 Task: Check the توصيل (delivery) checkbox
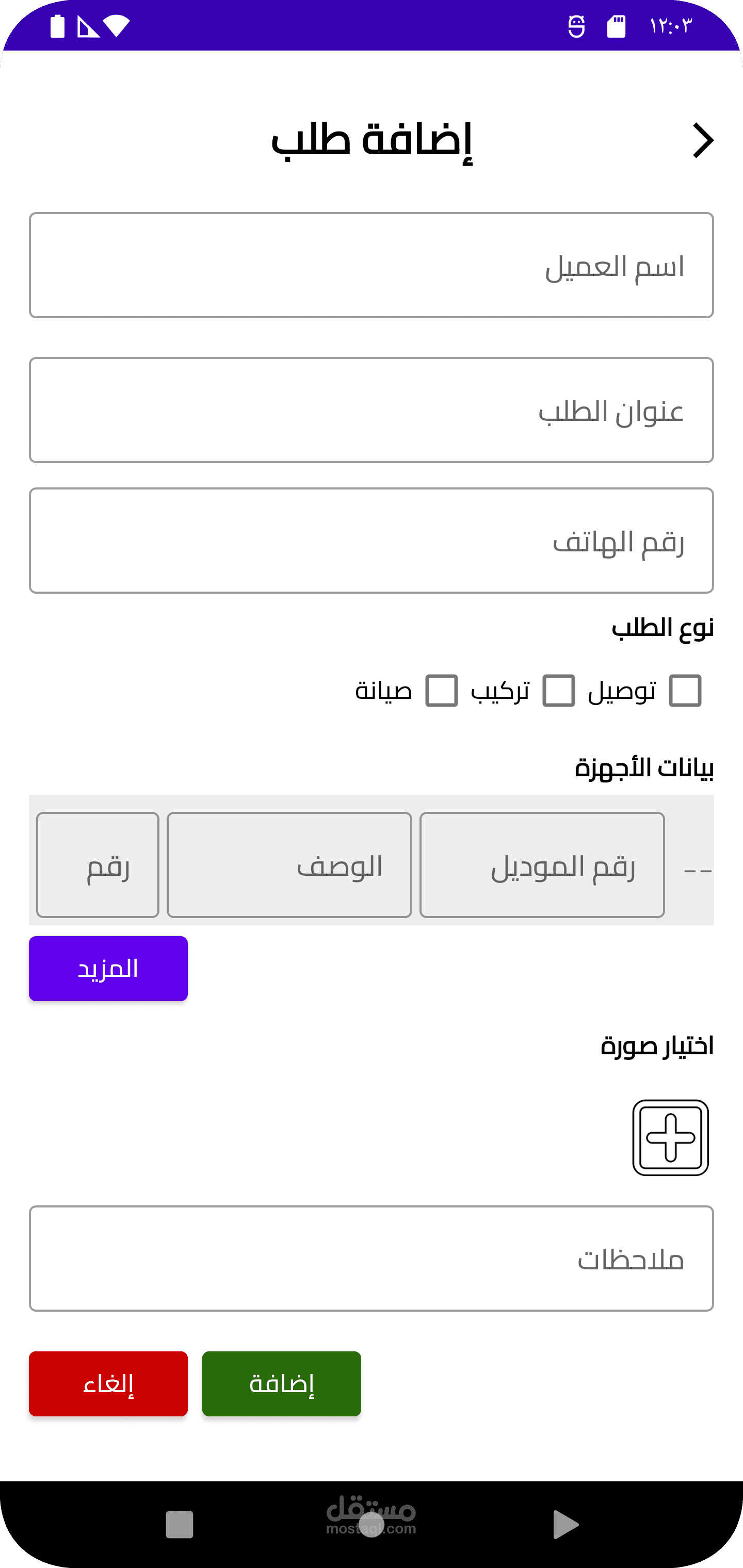click(x=685, y=691)
